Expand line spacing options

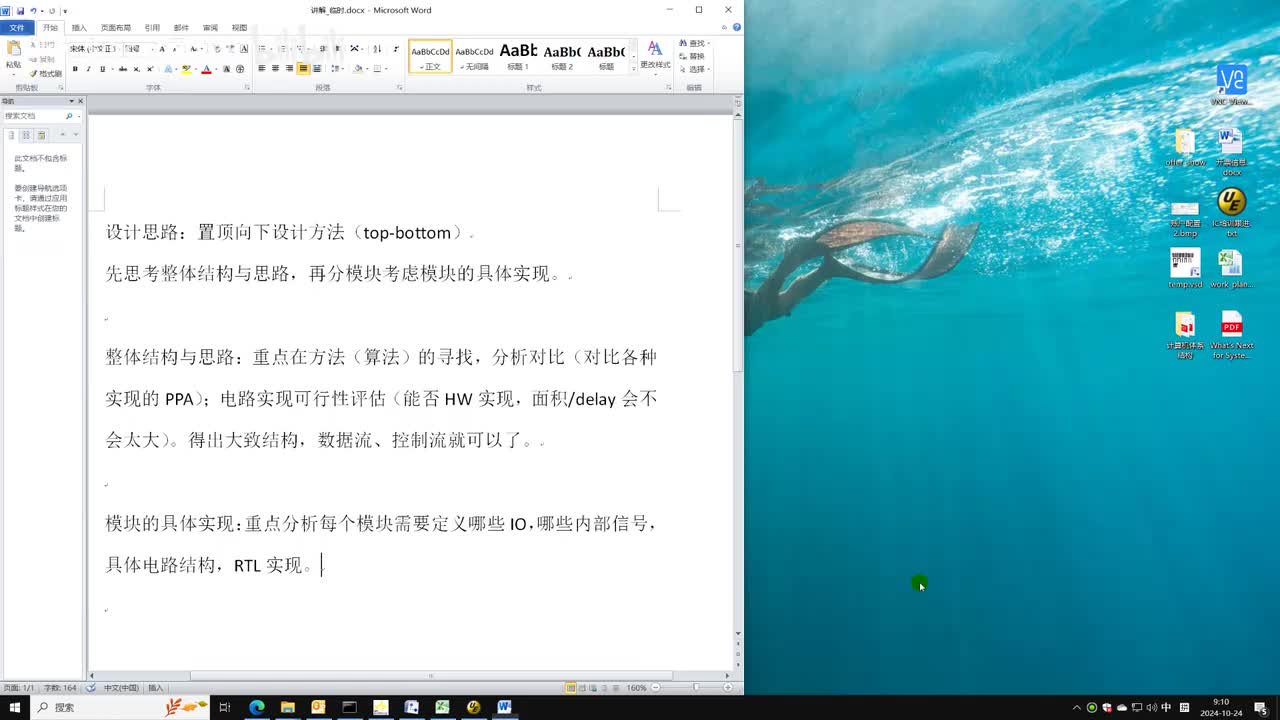pos(336,68)
